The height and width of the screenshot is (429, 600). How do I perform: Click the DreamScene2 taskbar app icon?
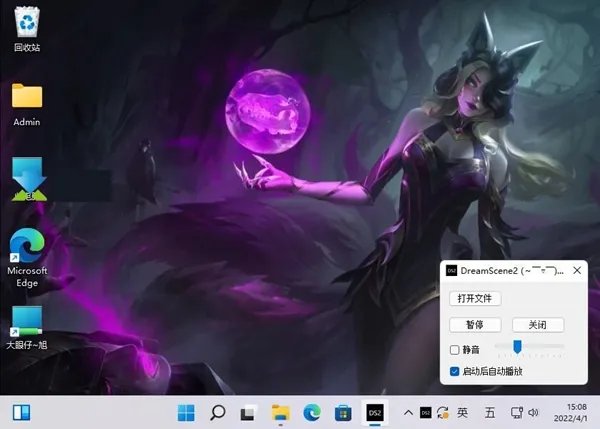[x=375, y=411]
